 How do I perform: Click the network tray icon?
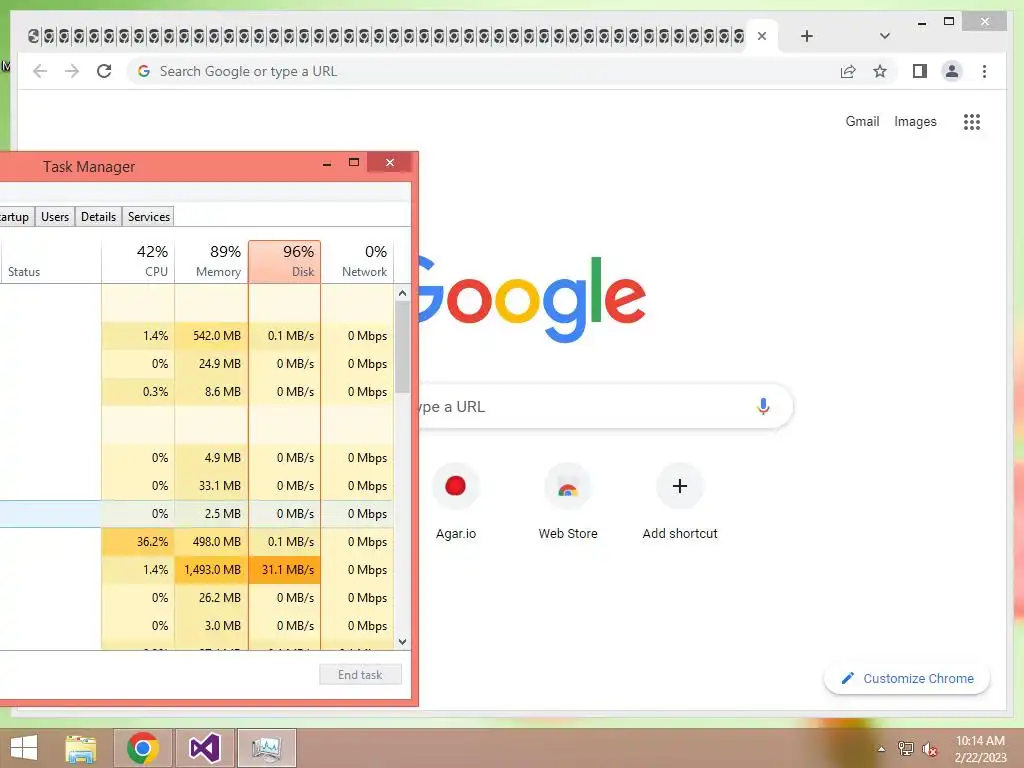pyautogui.click(x=906, y=749)
